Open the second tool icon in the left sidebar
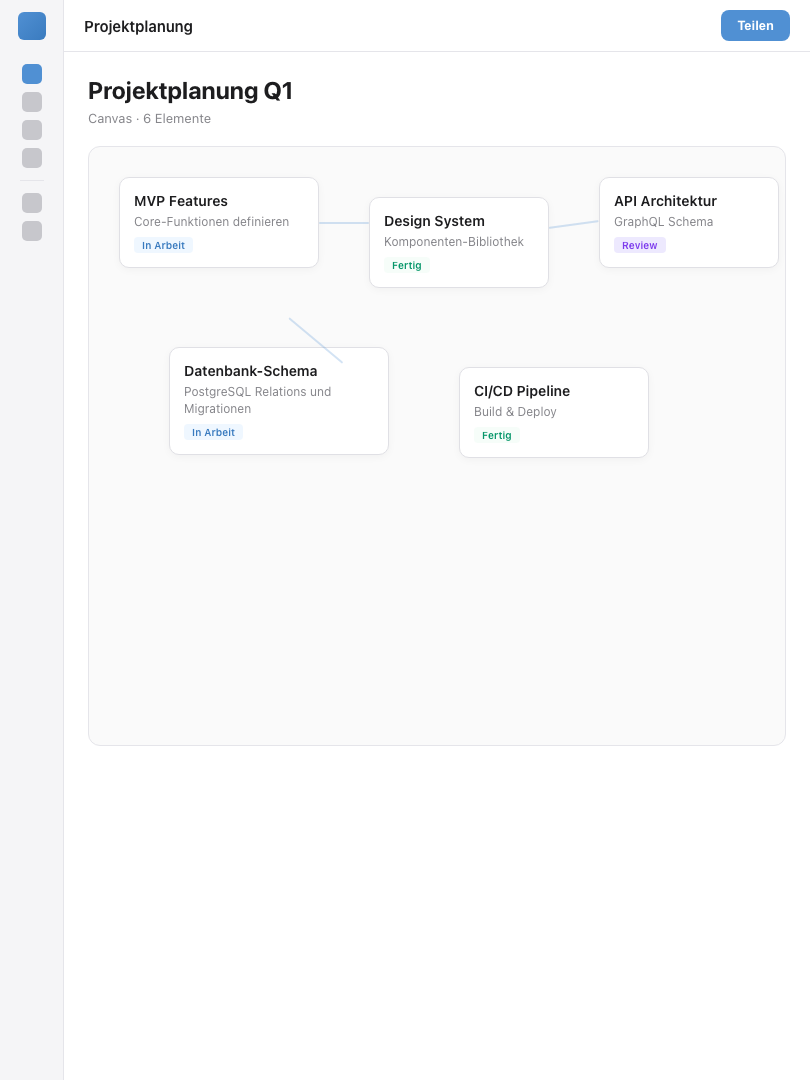 (x=31, y=102)
